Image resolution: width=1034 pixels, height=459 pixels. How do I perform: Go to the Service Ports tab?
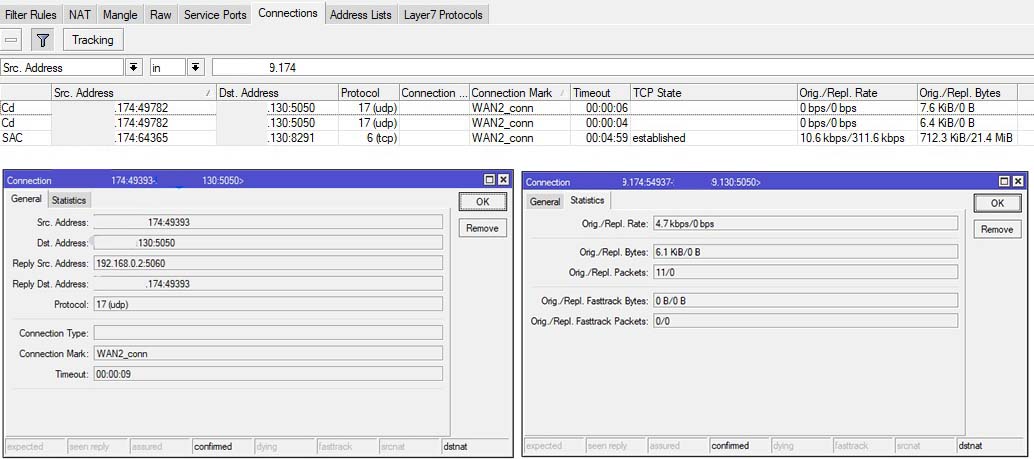click(215, 15)
